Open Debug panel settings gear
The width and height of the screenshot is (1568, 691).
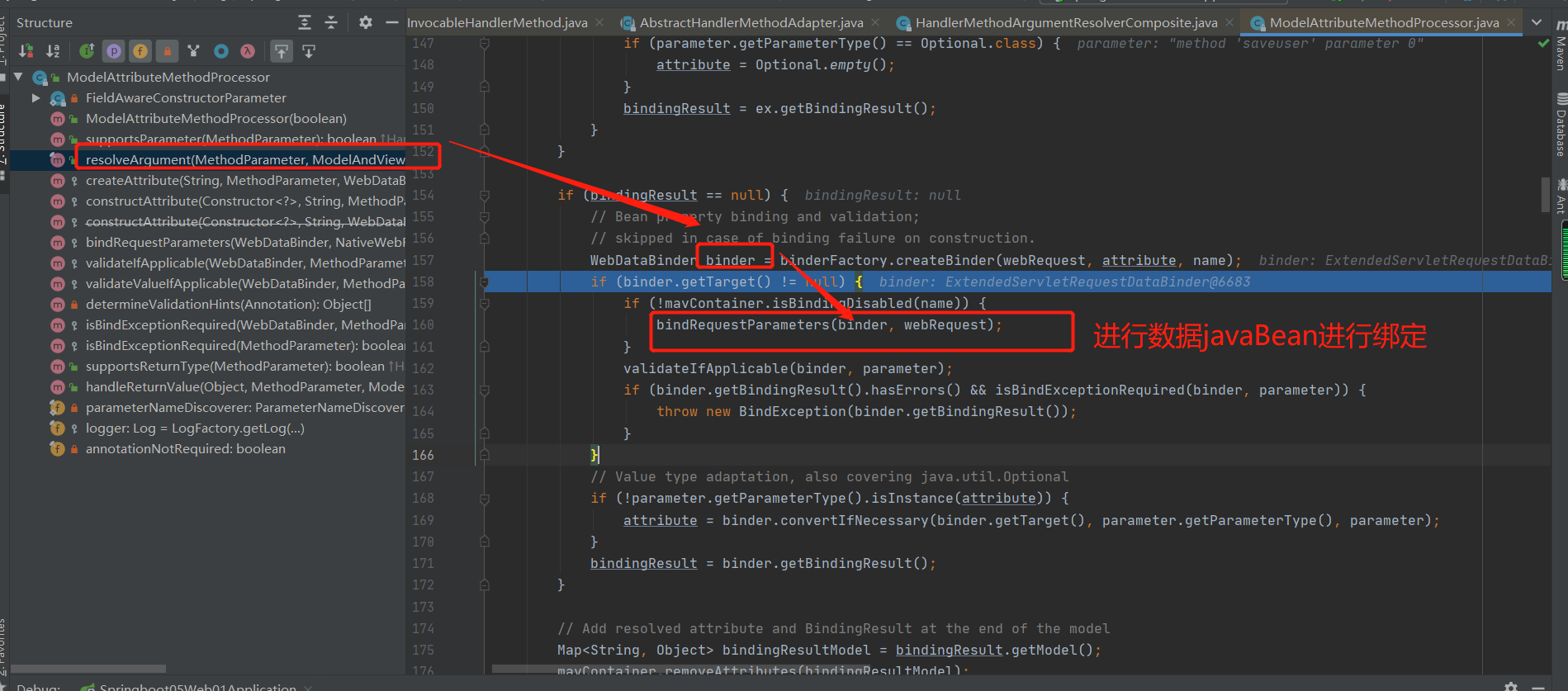click(x=1511, y=686)
